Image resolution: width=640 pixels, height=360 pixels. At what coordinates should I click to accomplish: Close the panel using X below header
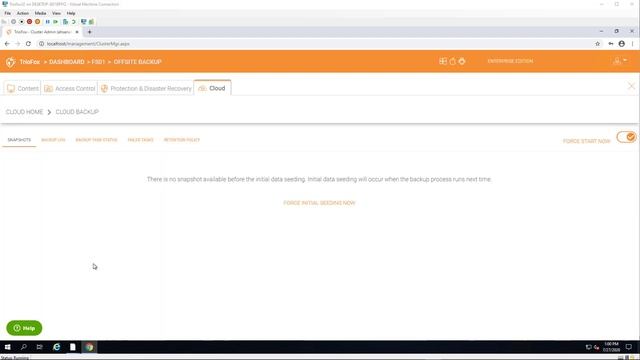pos(631,86)
